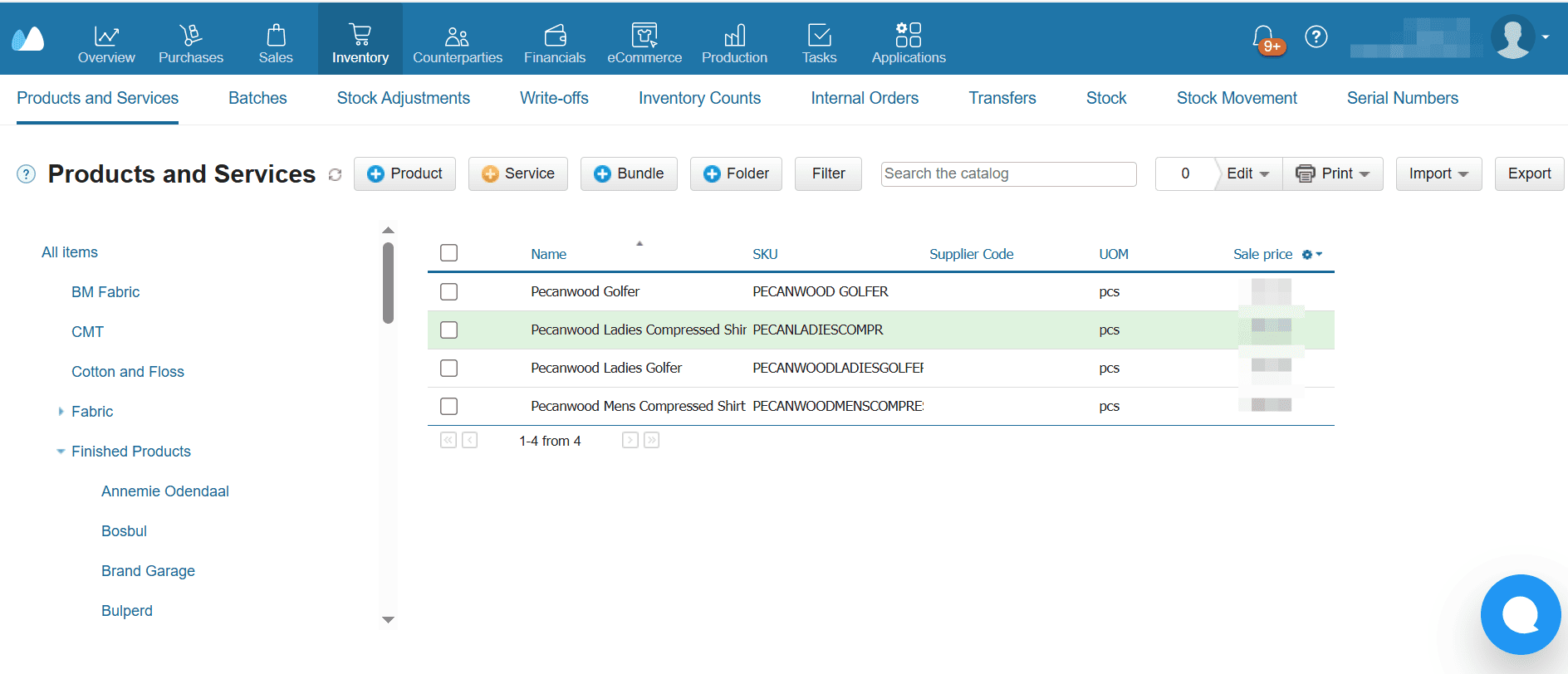Open the Production section
Screen dimensions: 1568x674
(734, 44)
